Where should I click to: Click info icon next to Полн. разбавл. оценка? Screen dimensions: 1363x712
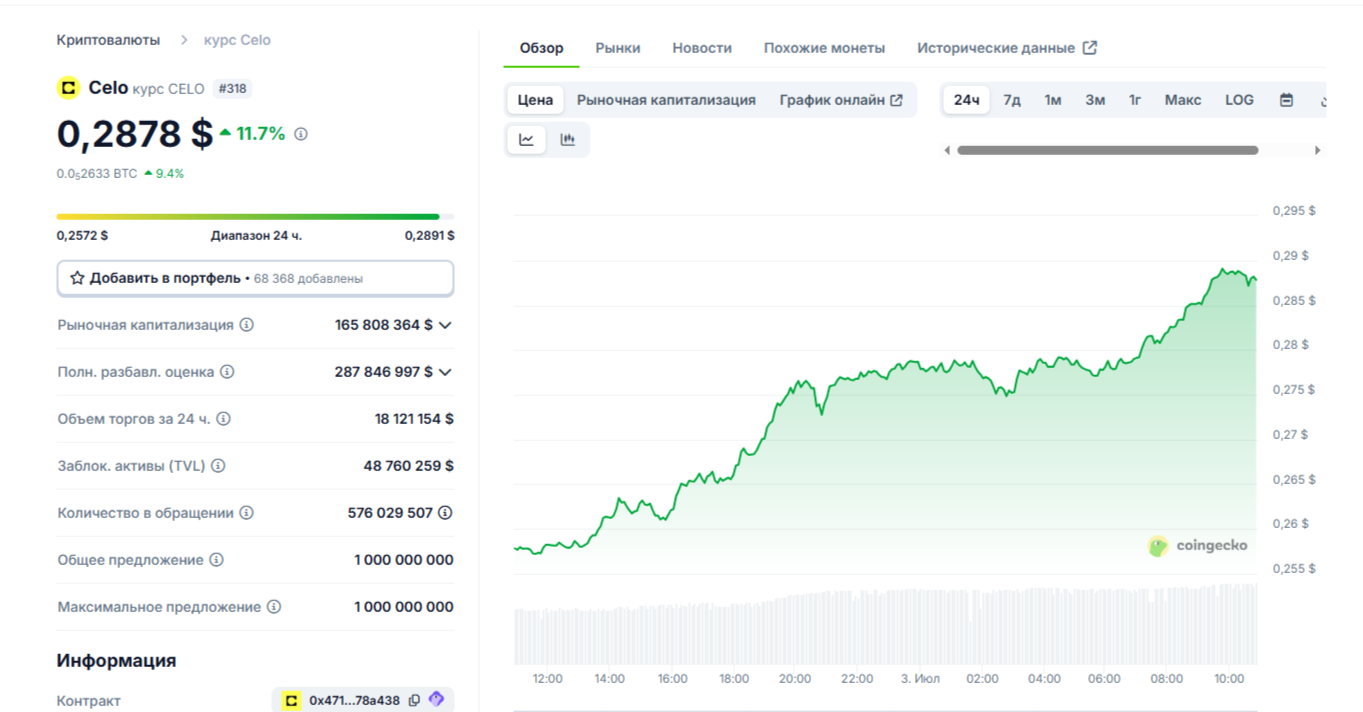click(x=227, y=372)
